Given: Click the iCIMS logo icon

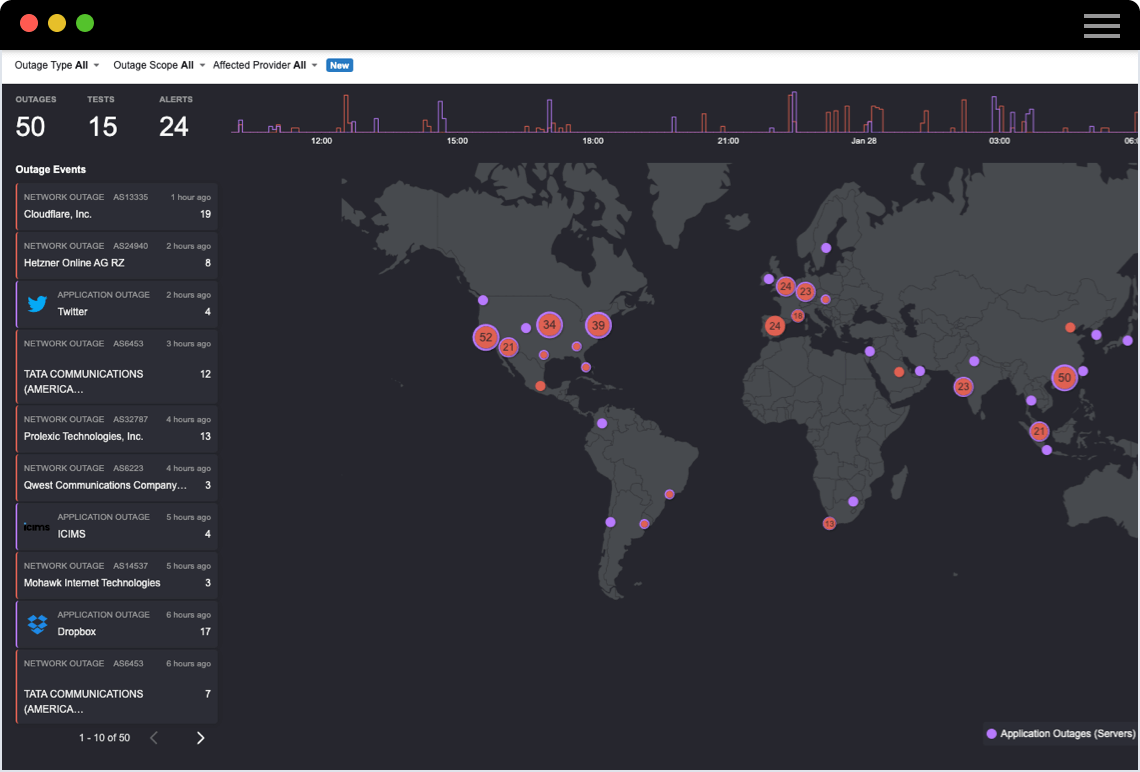Looking at the screenshot, I should pos(37,527).
